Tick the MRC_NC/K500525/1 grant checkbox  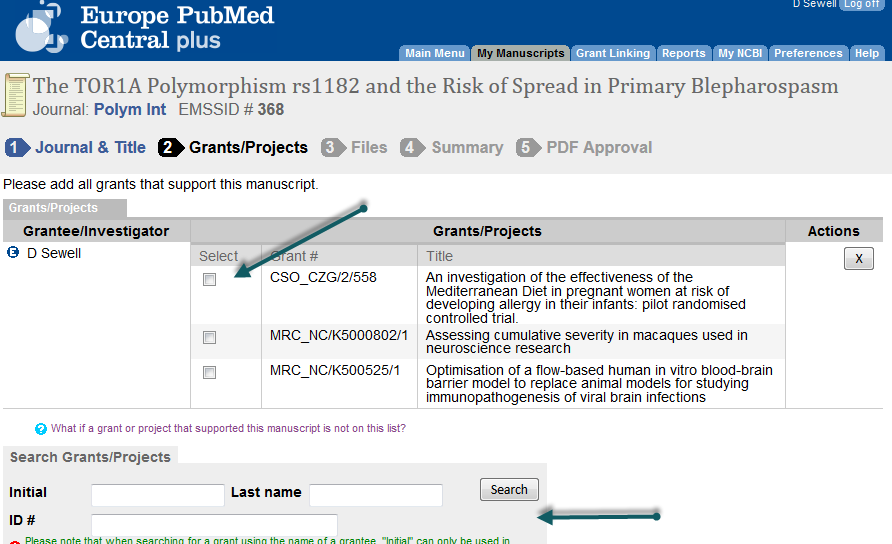pos(209,373)
